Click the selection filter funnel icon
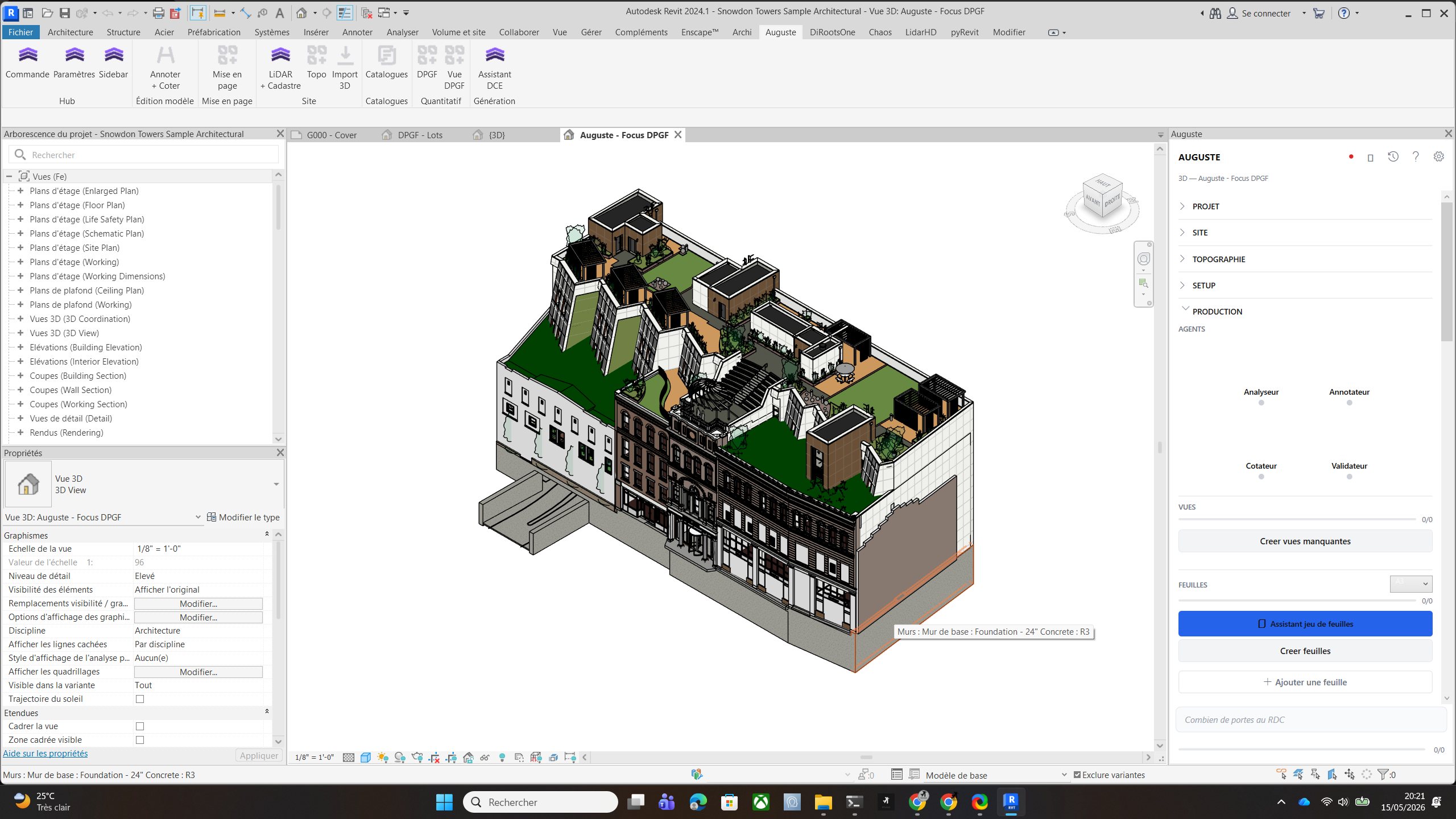The image size is (1456, 819). click(1383, 774)
